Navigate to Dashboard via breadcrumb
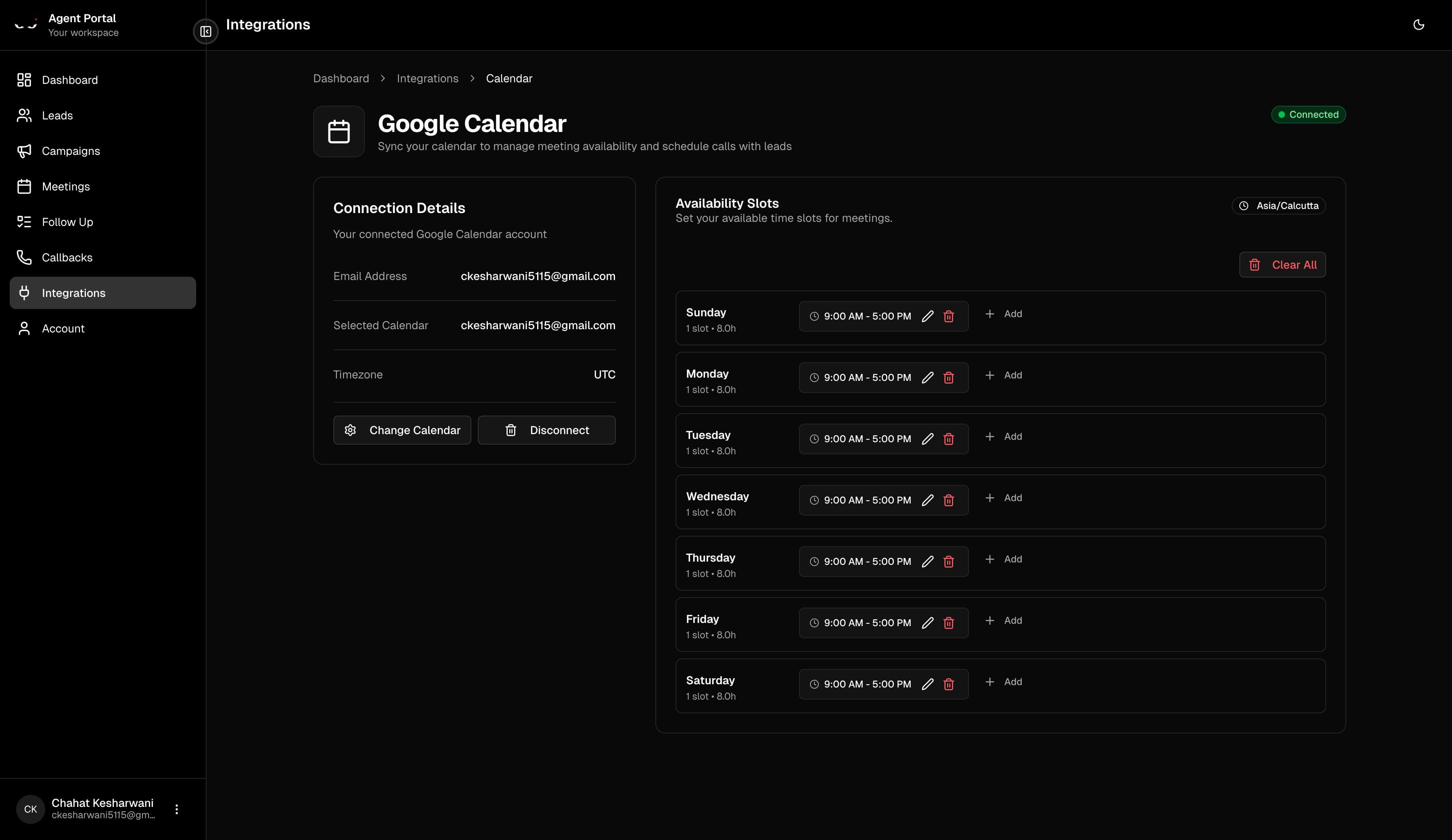The width and height of the screenshot is (1452, 840). point(341,78)
